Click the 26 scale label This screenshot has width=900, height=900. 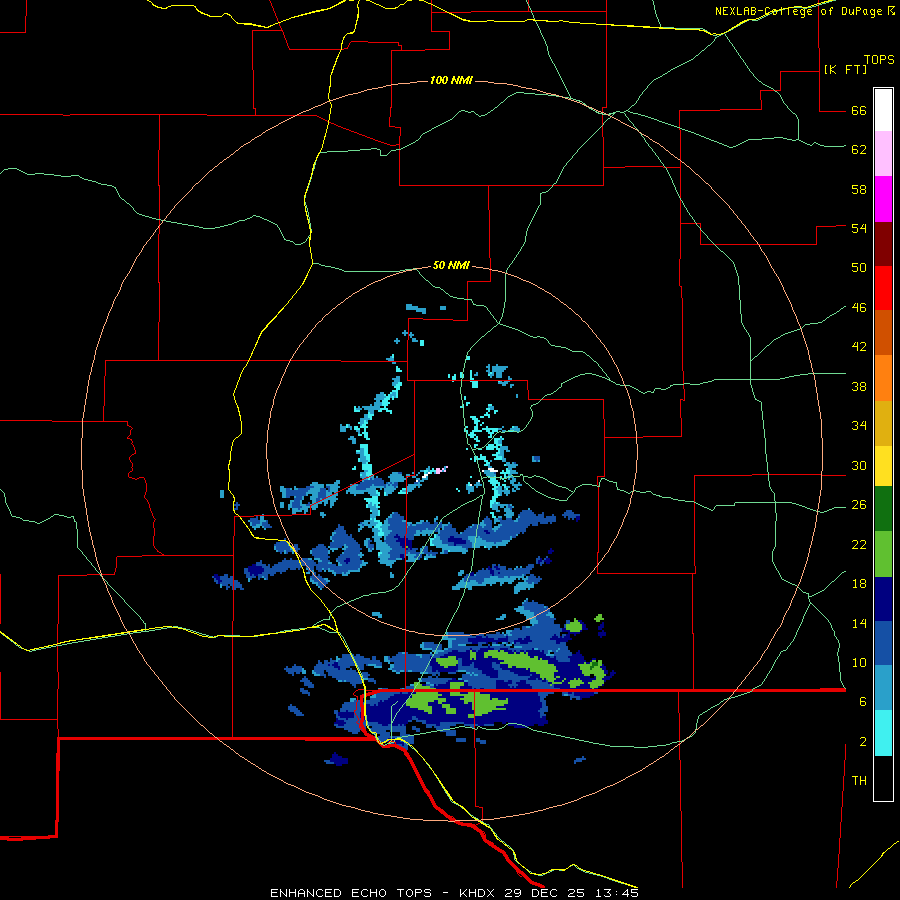tap(859, 505)
